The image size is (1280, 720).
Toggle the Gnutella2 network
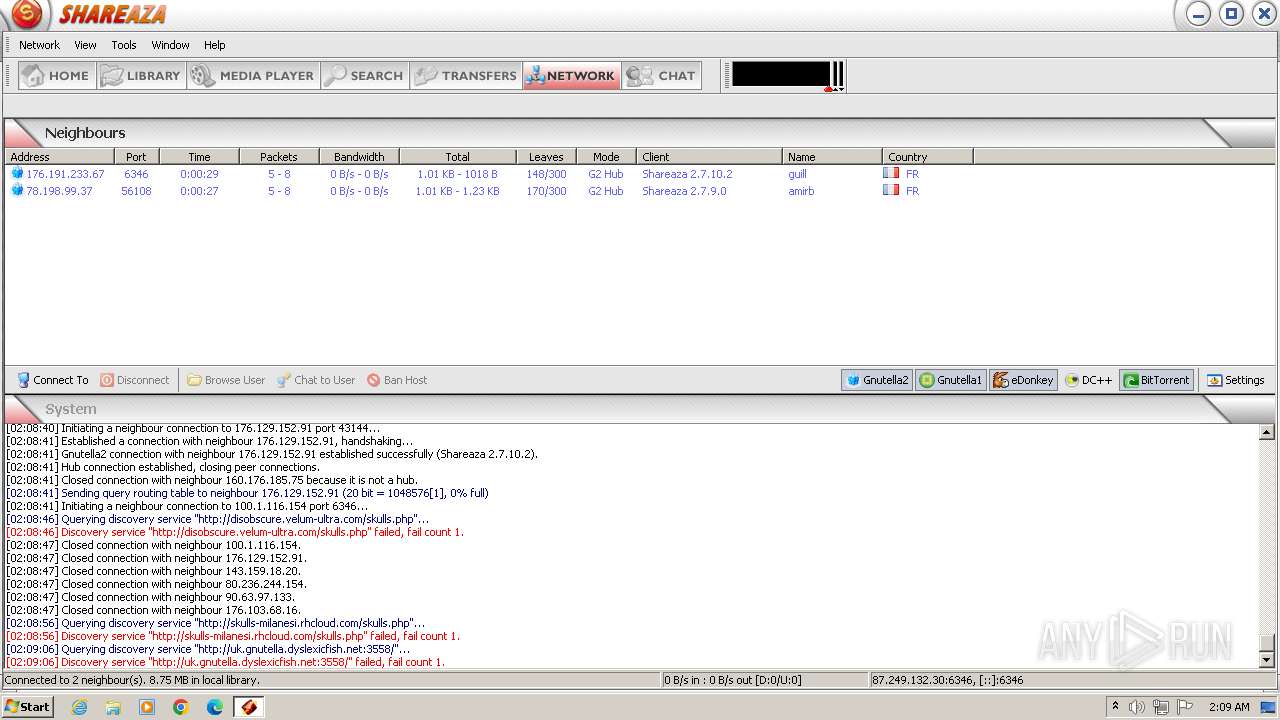[877, 380]
